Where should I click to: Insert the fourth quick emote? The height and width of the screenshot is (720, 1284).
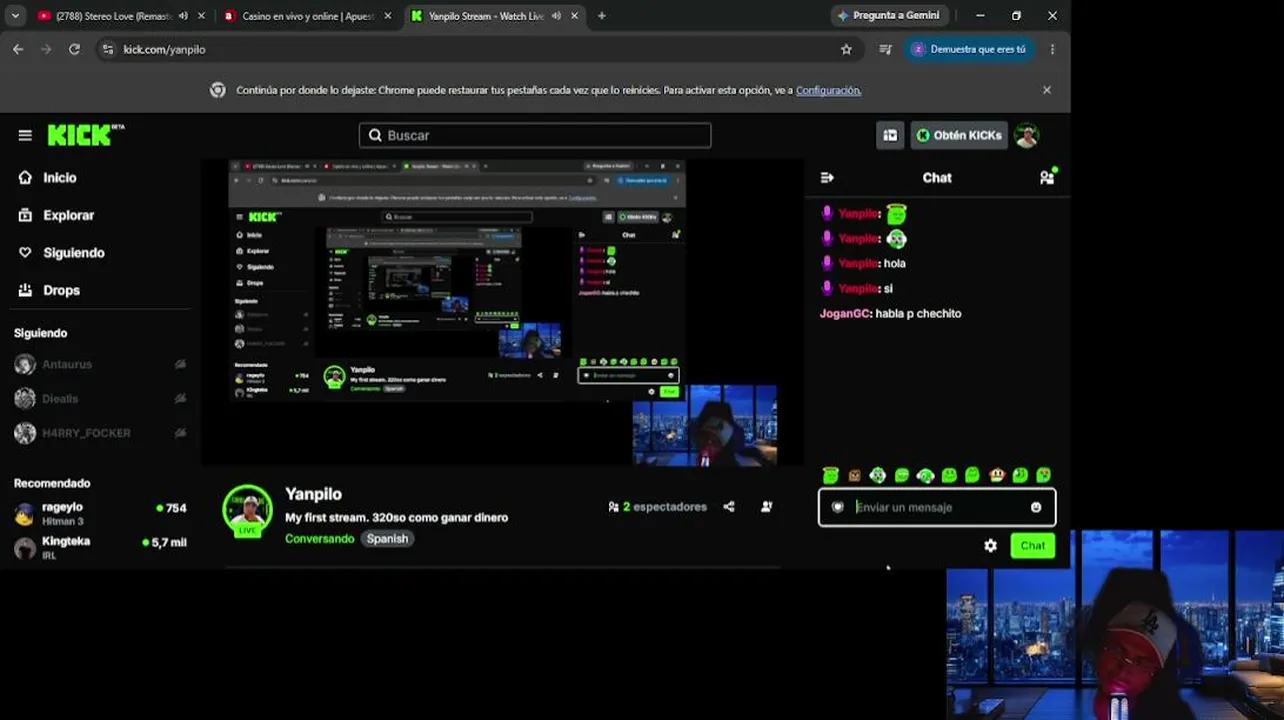tap(902, 475)
